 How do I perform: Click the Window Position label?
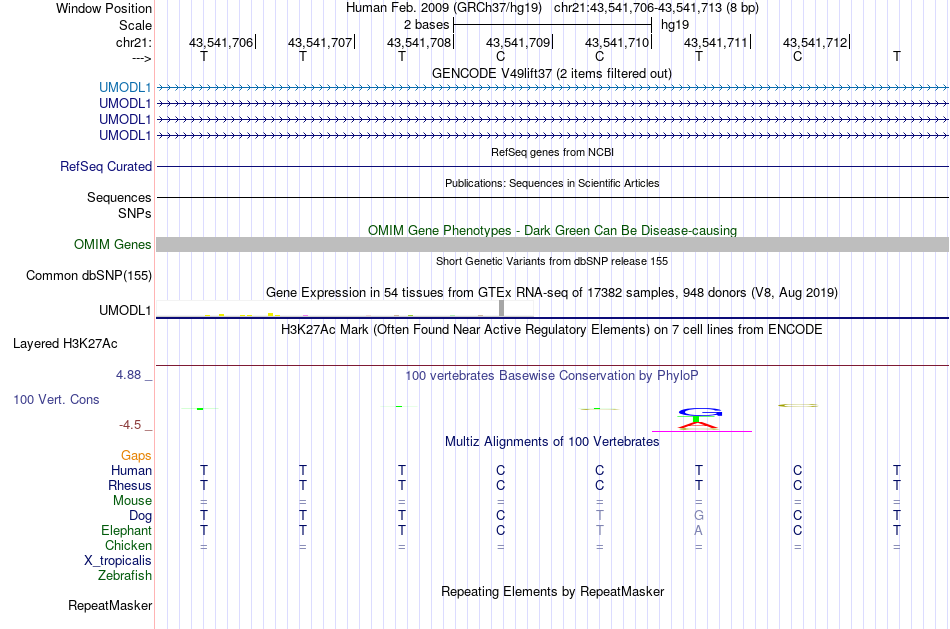[104, 8]
